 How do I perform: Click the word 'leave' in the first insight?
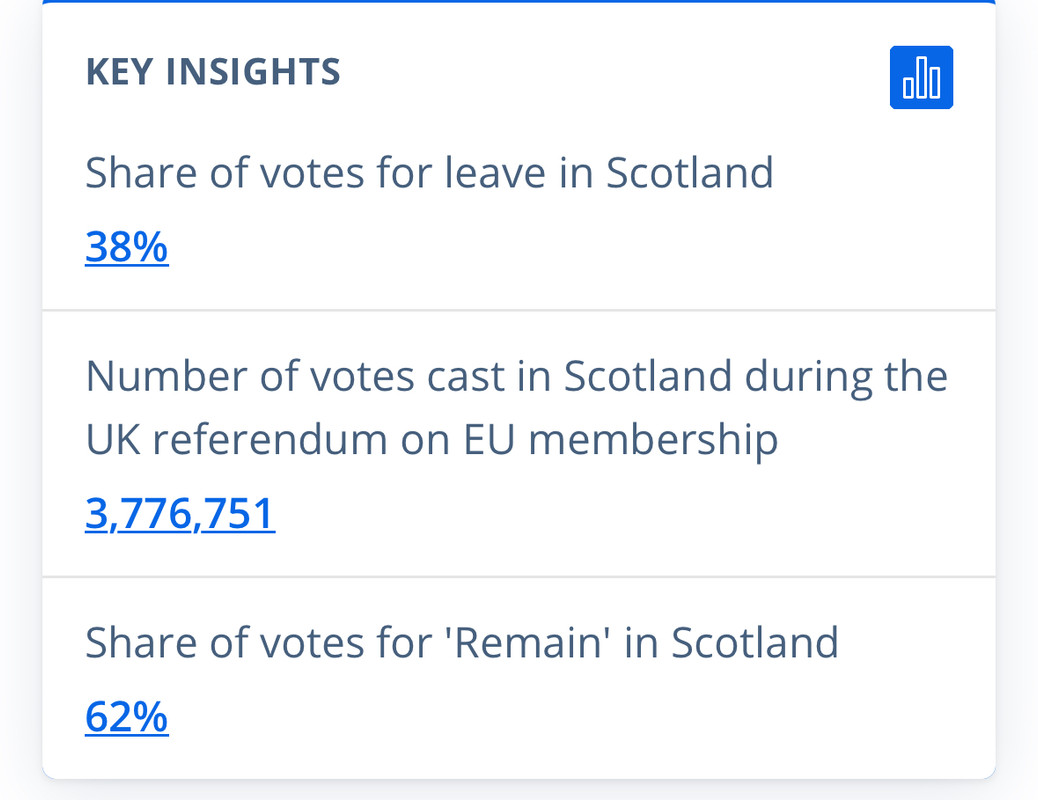pos(495,173)
